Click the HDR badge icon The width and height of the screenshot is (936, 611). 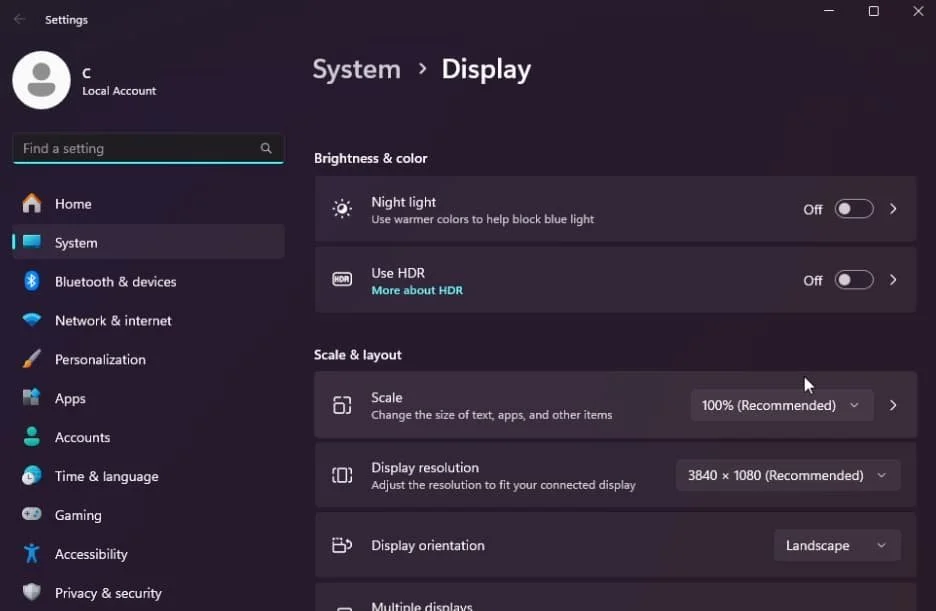coord(342,279)
